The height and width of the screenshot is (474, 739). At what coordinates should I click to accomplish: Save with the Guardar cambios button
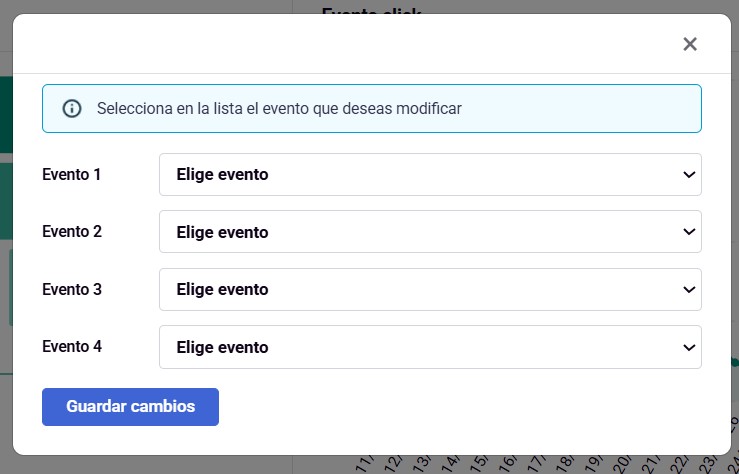pyautogui.click(x=130, y=407)
